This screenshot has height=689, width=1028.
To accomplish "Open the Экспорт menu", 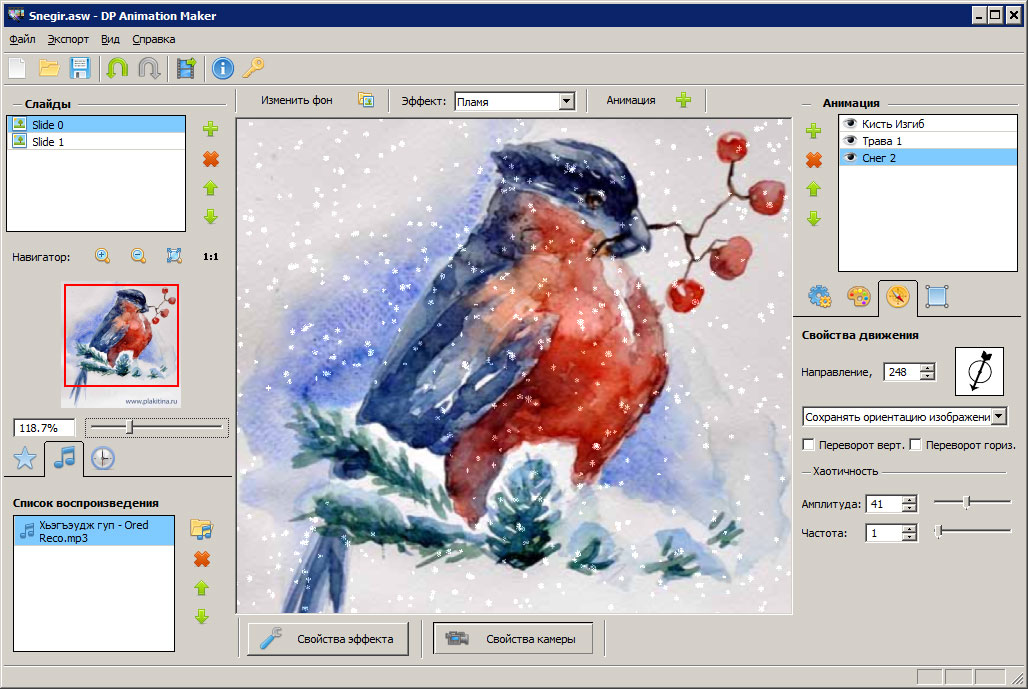I will coord(68,39).
